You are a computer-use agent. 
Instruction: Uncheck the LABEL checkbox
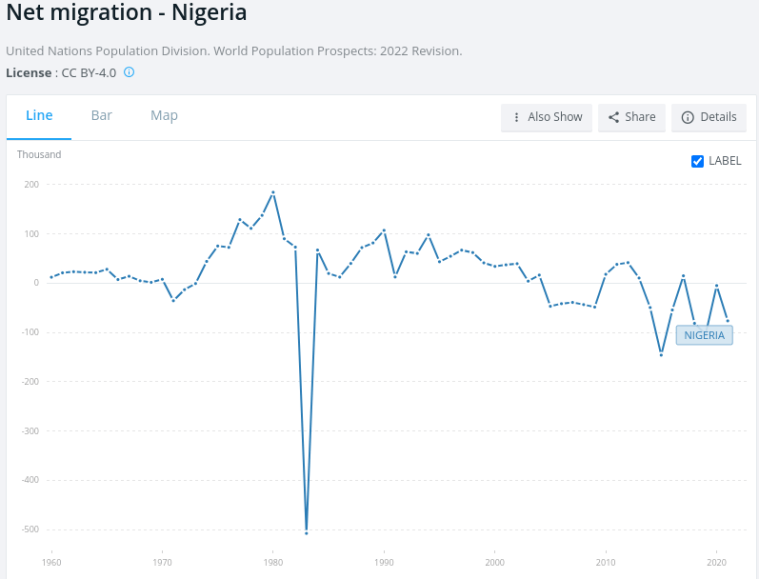(698, 161)
